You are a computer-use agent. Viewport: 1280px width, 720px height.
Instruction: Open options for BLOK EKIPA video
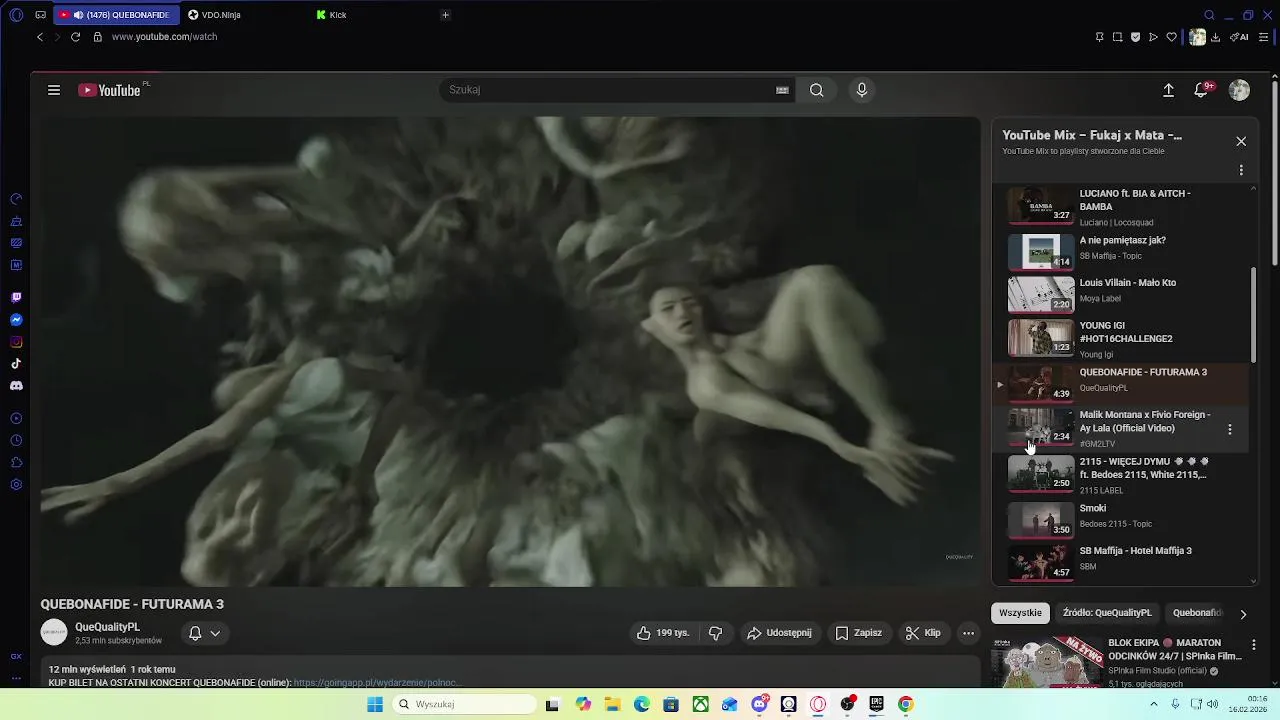point(1254,645)
